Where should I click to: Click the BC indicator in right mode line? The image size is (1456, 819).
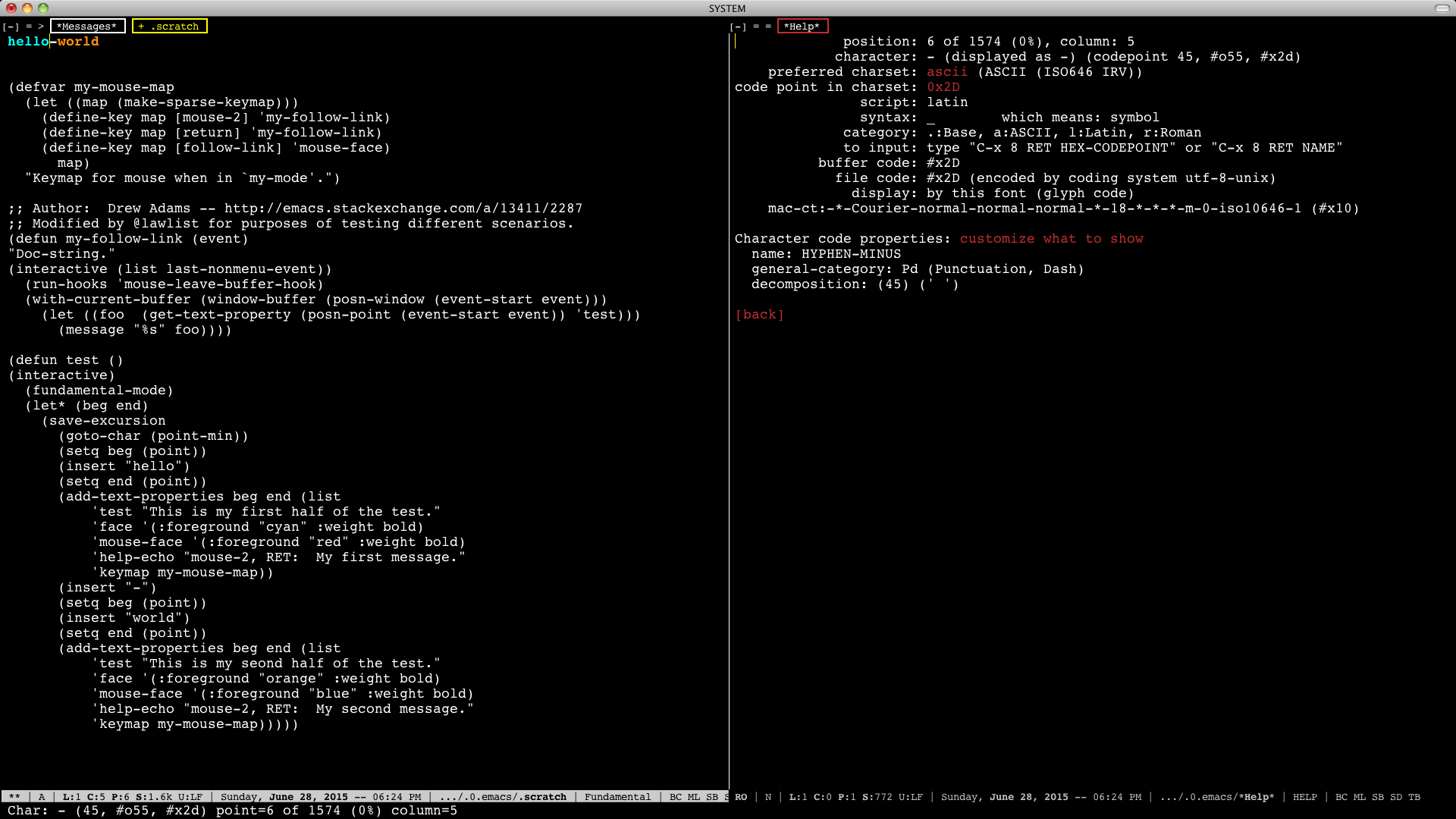[x=1341, y=797]
